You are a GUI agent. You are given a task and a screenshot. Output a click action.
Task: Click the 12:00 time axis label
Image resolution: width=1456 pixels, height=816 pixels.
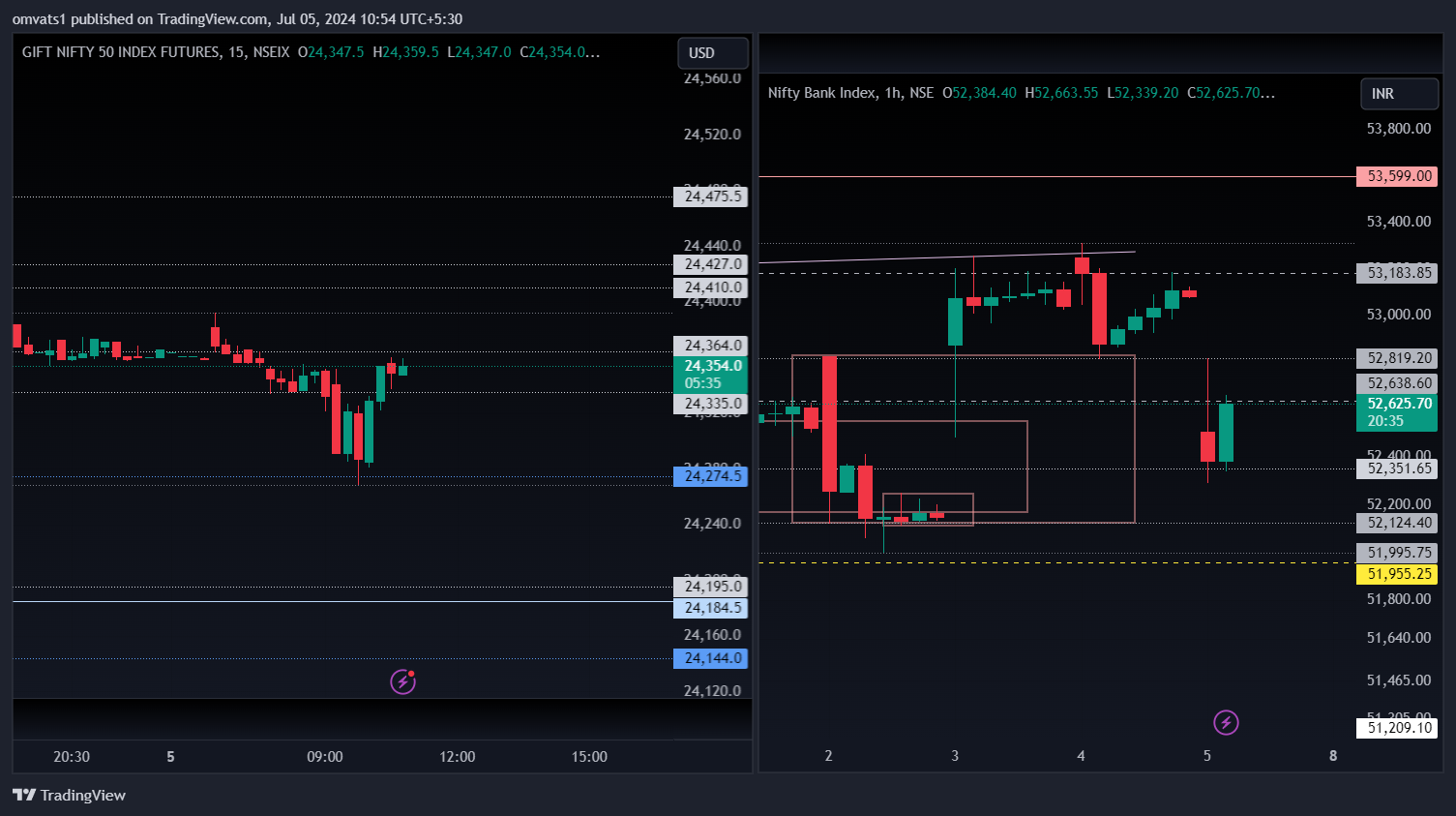pyautogui.click(x=458, y=757)
